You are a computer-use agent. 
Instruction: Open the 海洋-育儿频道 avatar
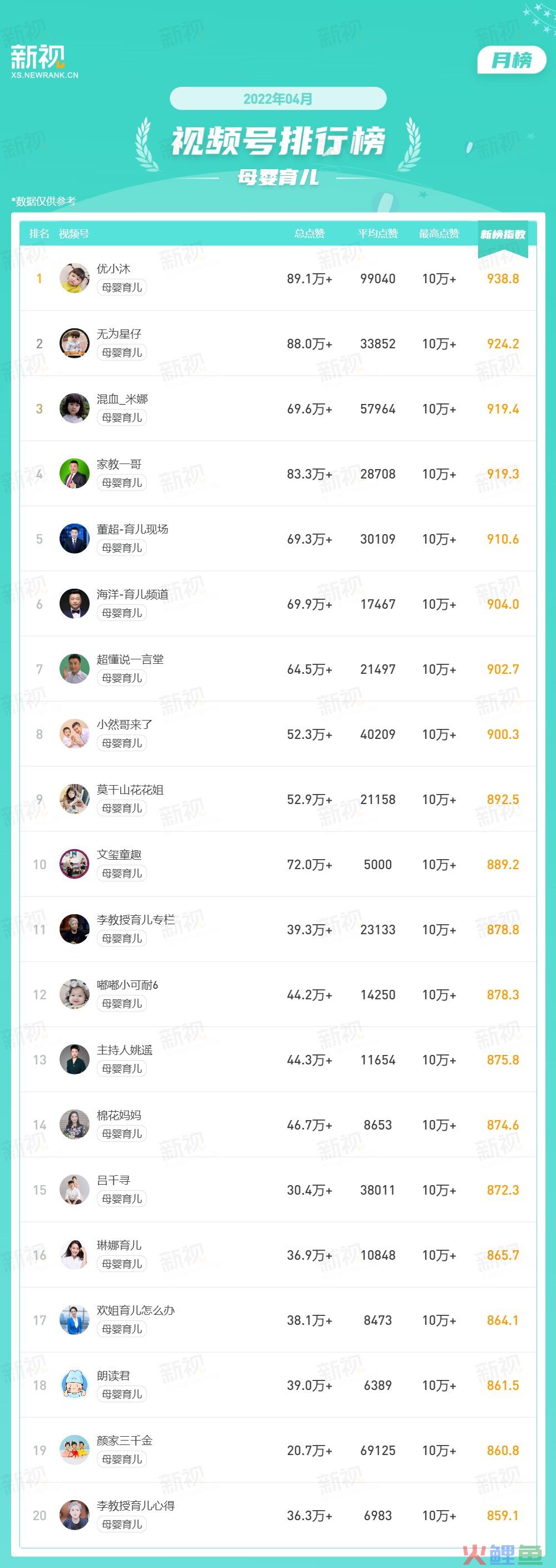[74, 604]
